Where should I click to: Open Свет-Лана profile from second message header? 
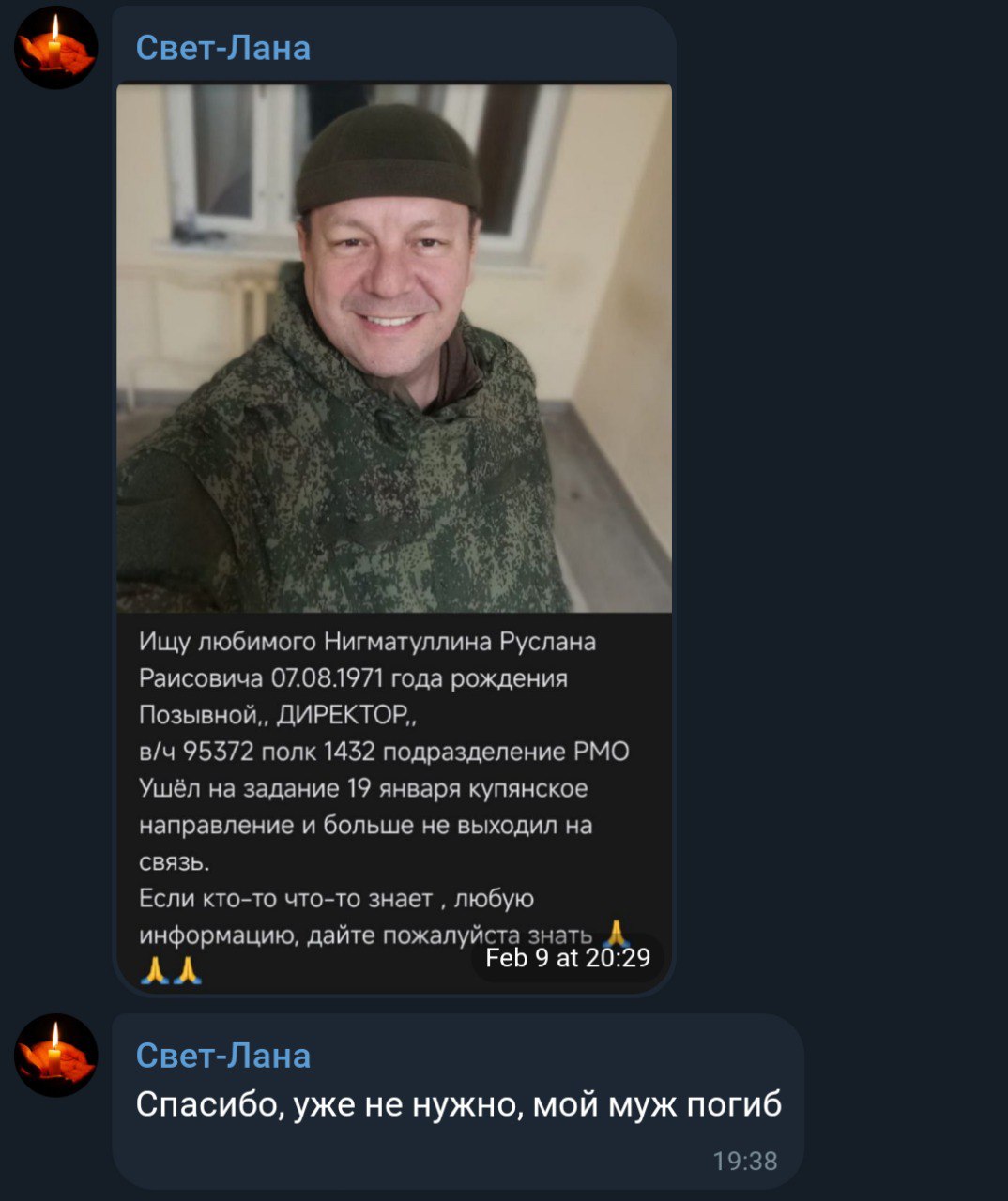tap(223, 1055)
